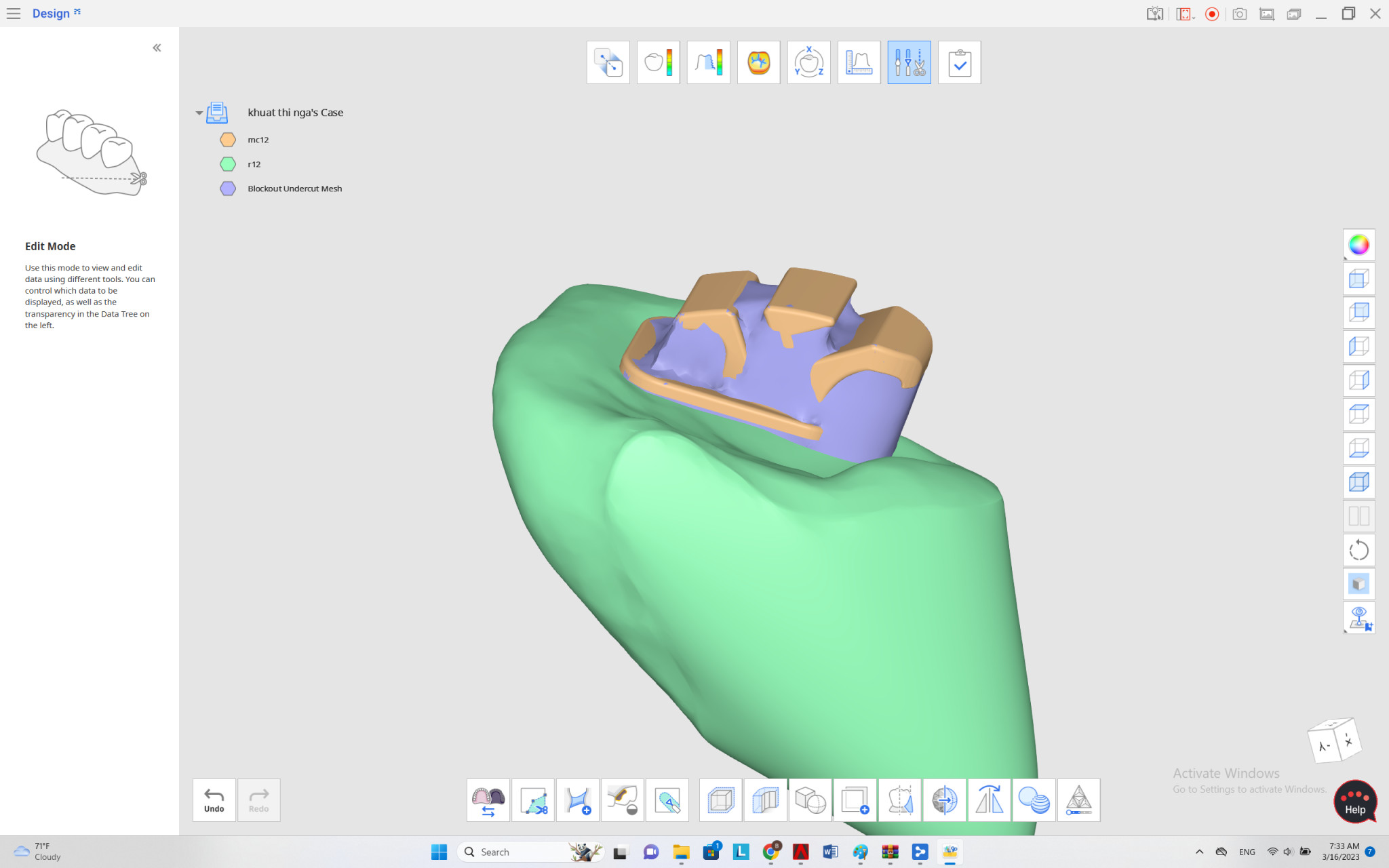This screenshot has height=868, width=1389.
Task: Open the Help chat button
Action: click(1354, 802)
